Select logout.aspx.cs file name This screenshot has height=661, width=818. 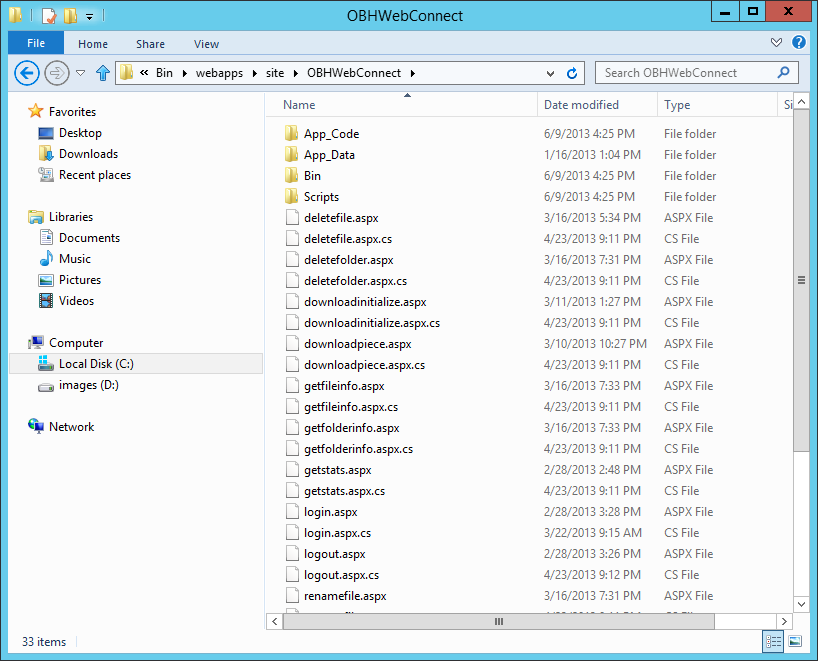(342, 575)
